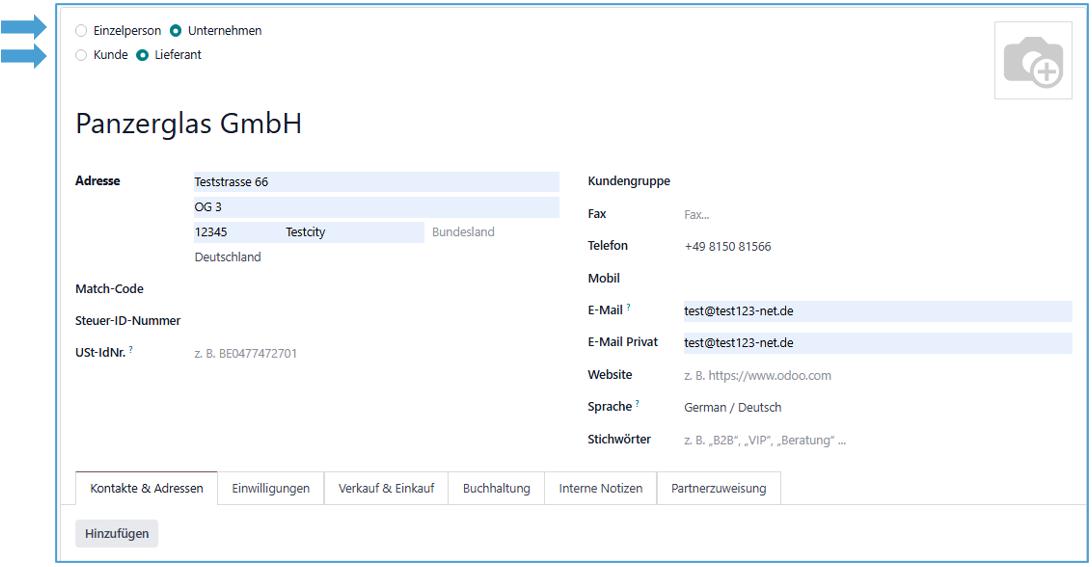
Task: Switch to the Einwilligungen tab
Action: (x=270, y=489)
